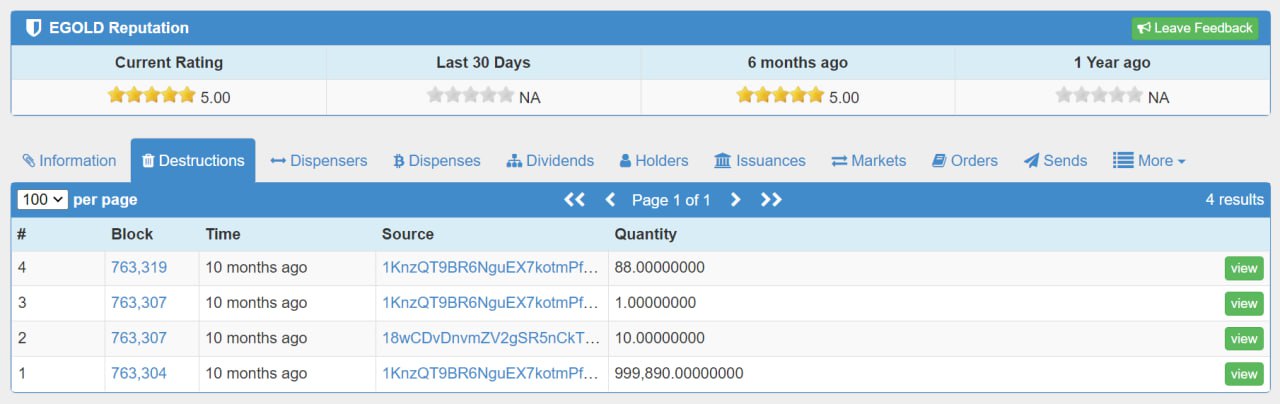
Task: Click the double-arrow icon on Dispensers
Action: (278, 160)
